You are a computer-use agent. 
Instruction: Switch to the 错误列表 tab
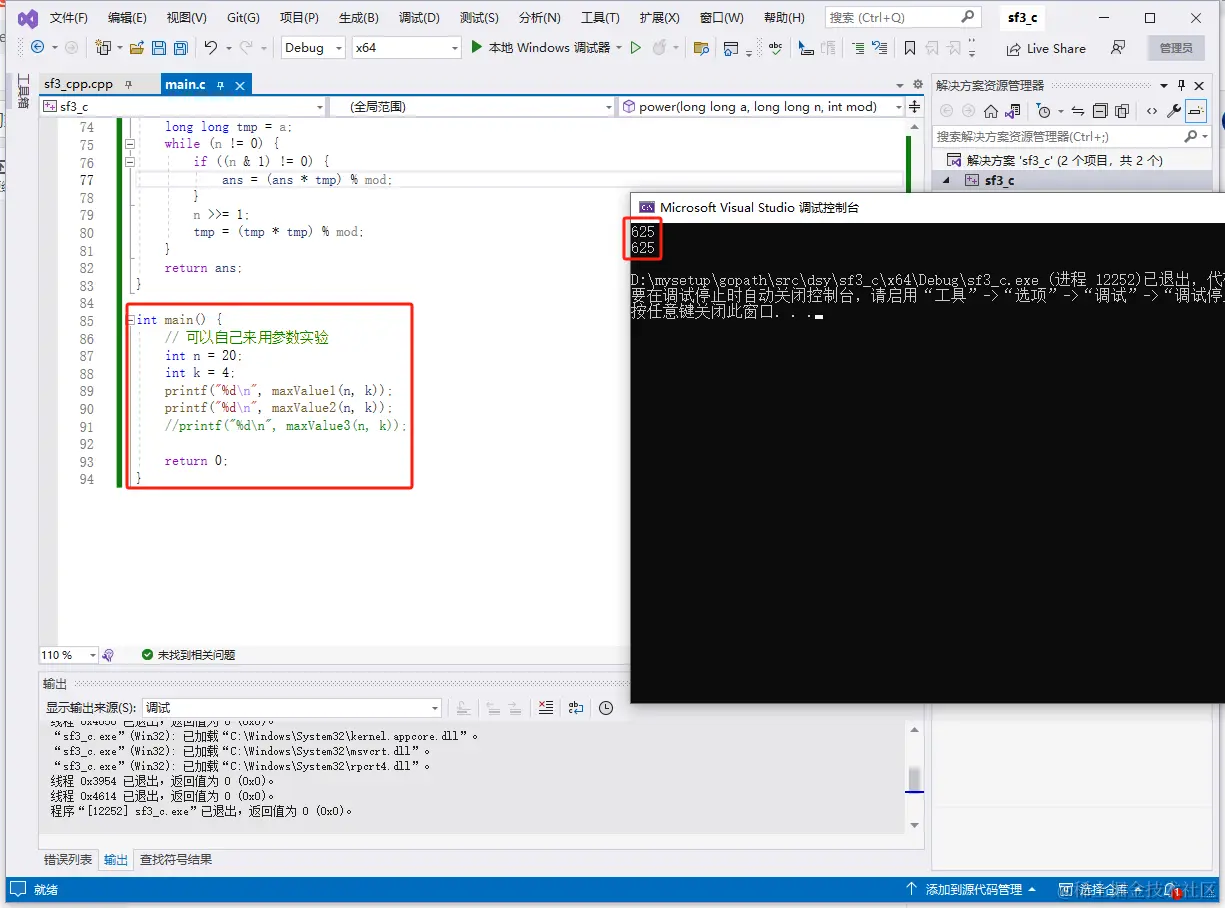click(x=68, y=860)
